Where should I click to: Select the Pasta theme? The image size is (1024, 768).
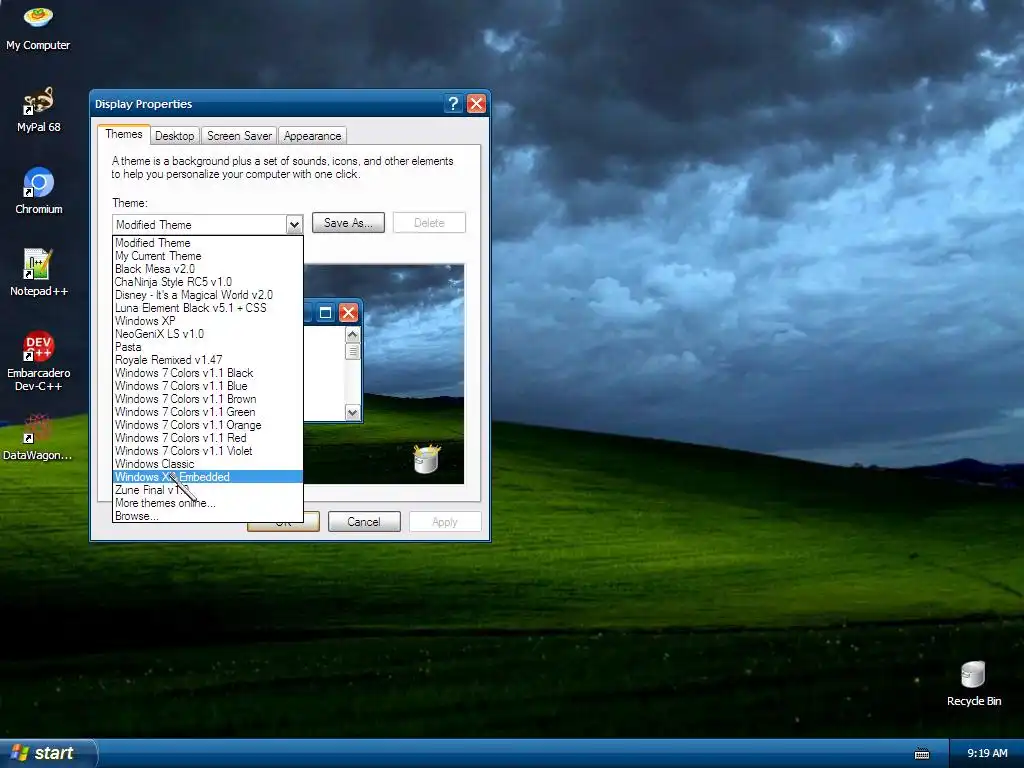[208, 347]
